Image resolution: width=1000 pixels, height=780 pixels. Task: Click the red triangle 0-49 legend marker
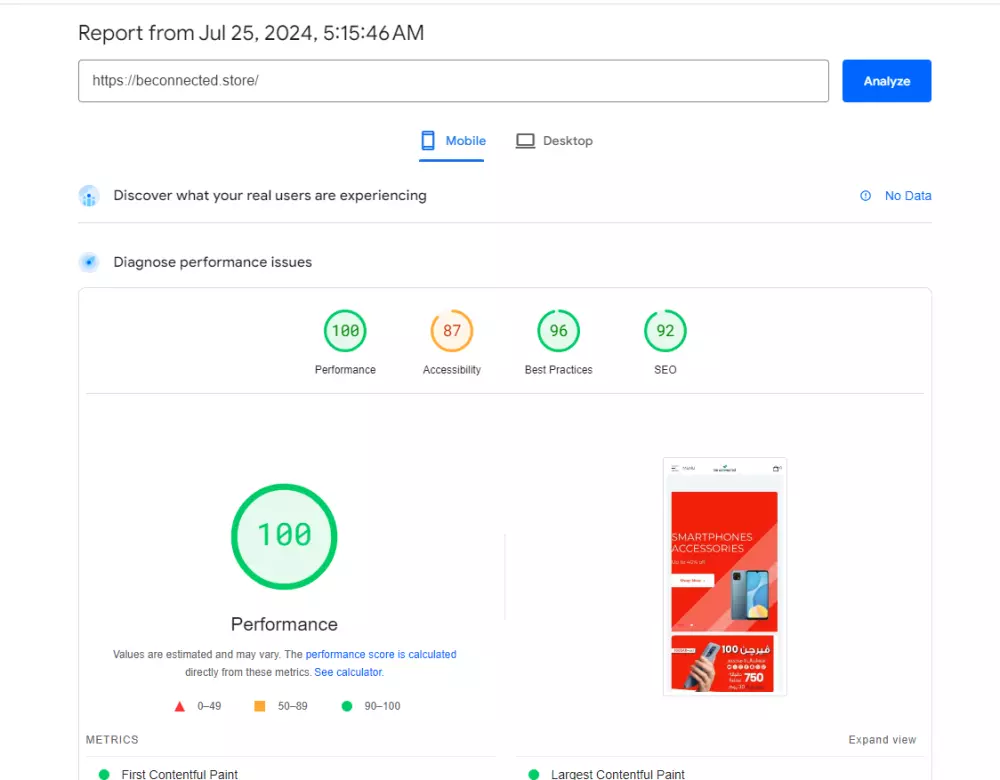[x=179, y=706]
